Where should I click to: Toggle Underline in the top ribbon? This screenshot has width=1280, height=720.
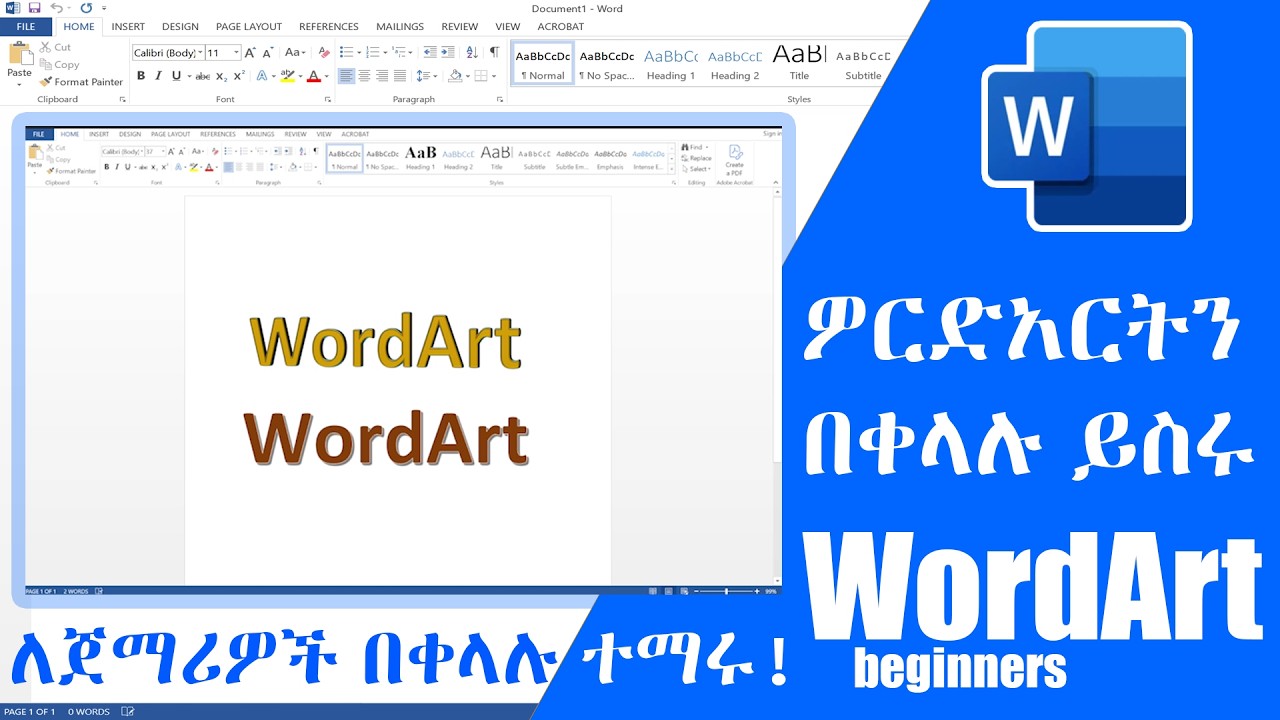(x=176, y=76)
